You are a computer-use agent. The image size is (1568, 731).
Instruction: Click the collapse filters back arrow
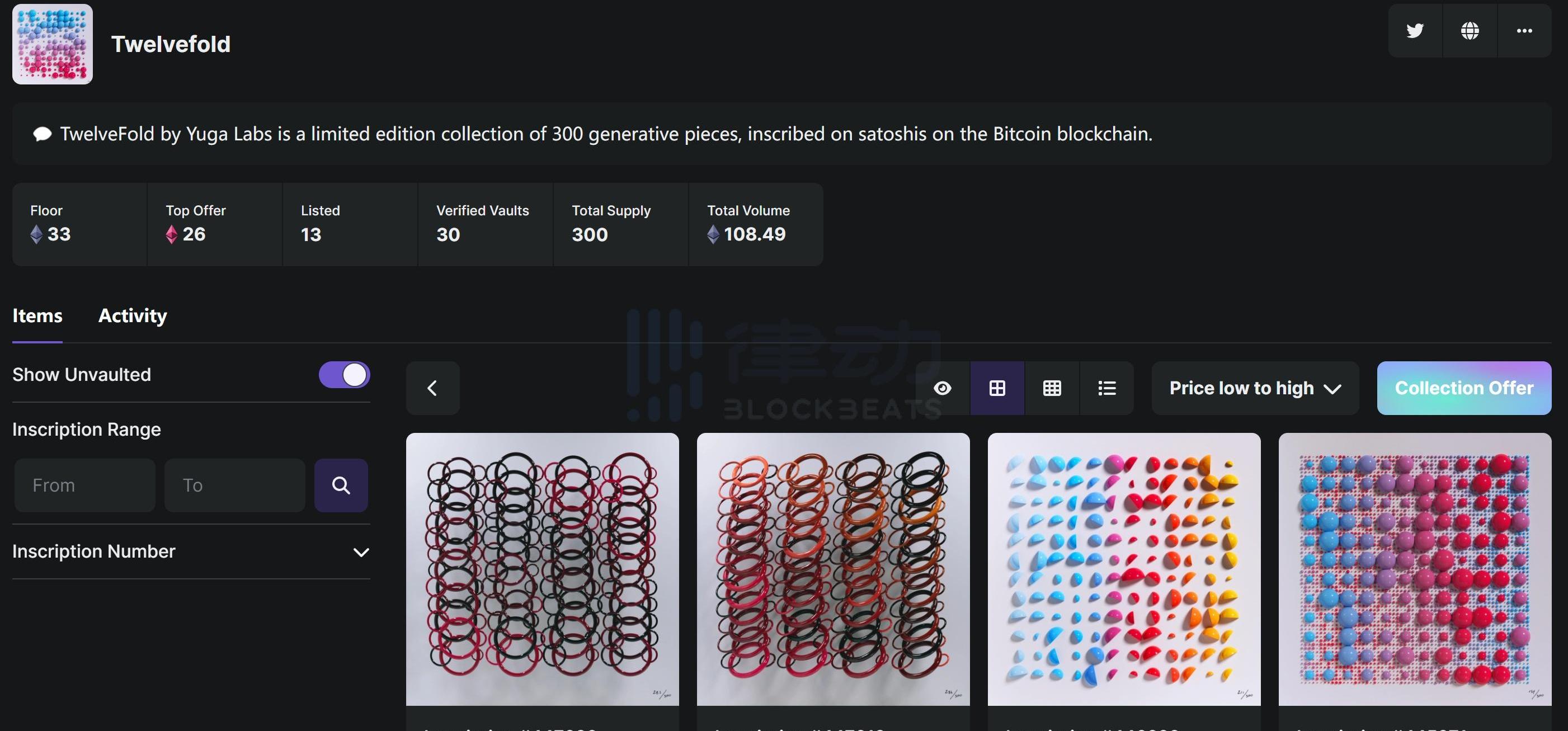pos(432,388)
